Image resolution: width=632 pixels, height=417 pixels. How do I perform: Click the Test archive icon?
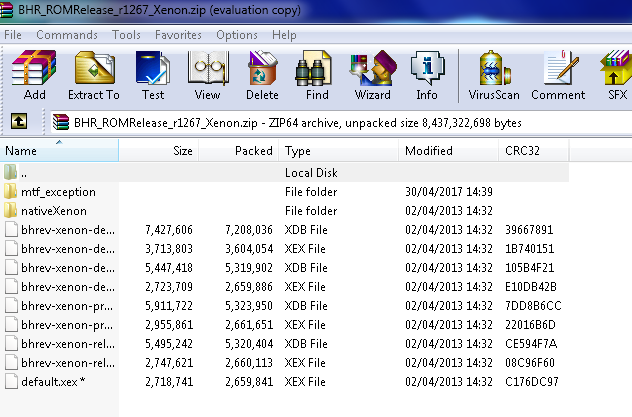click(153, 68)
